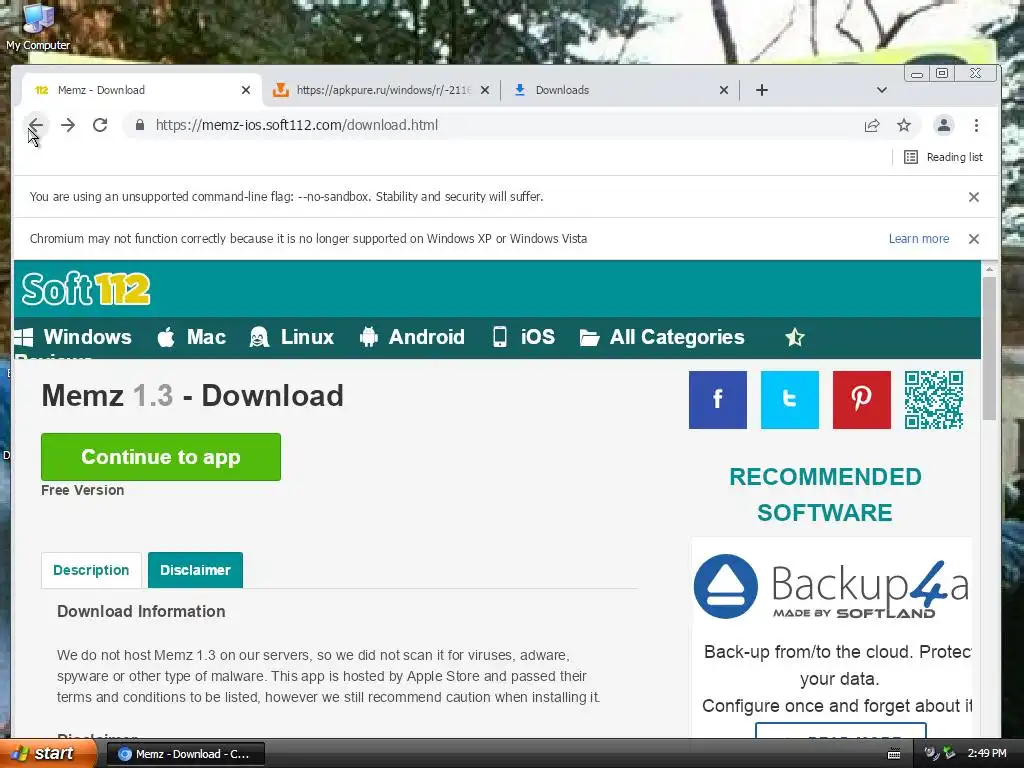This screenshot has height=768, width=1024.
Task: Click the star icon in site navigation
Action: 794,338
